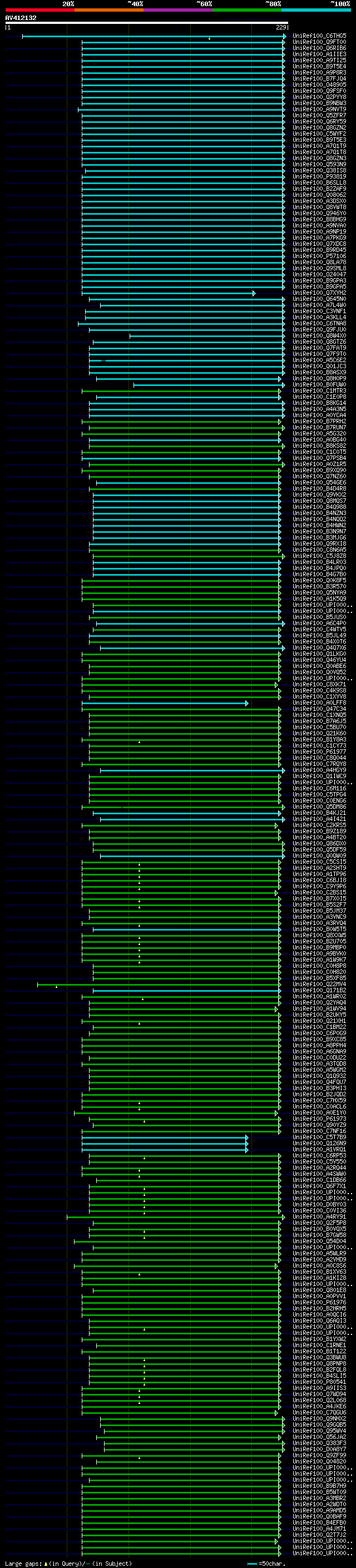Select hit label UniRef100_B4EFB0
Viewport: 356px width, 1568px height.
(319, 1522)
